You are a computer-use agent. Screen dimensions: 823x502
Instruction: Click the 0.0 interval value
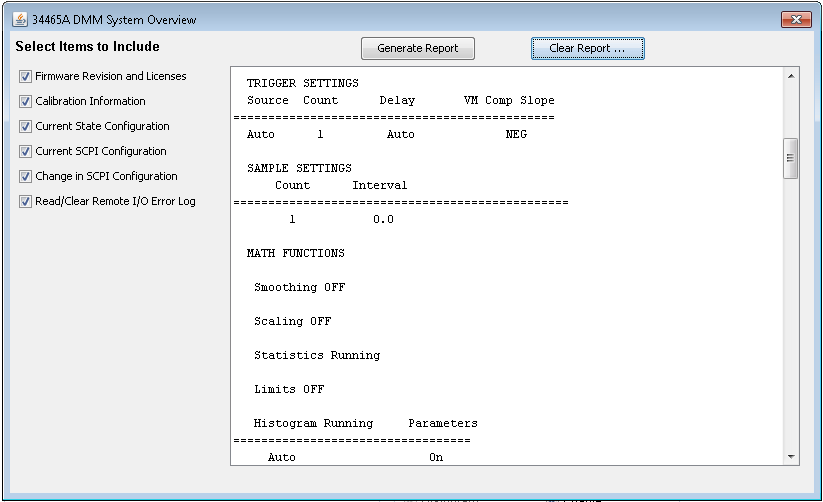point(383,219)
